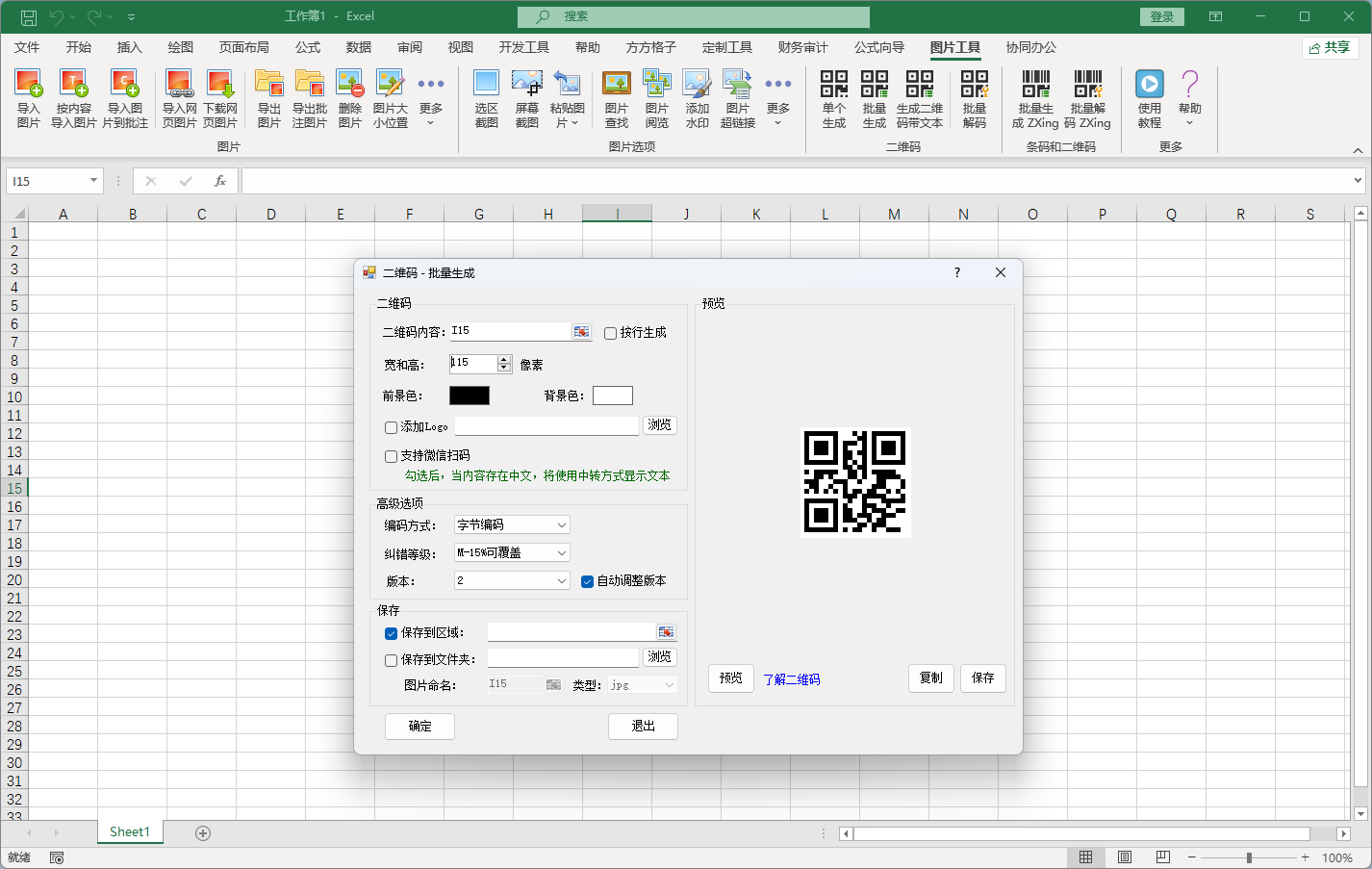Open the 了解二维码 link
Viewport: 1372px width, 869px height.
(792, 679)
